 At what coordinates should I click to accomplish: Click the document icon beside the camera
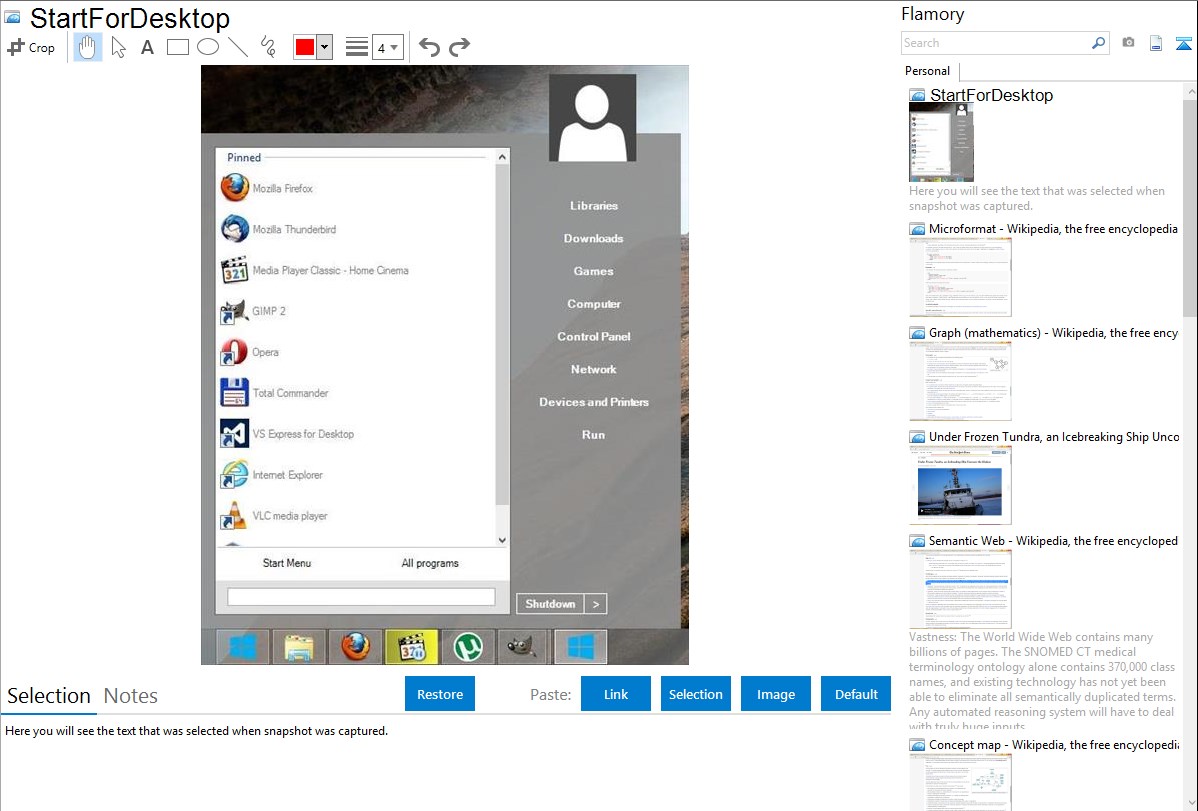pyautogui.click(x=1156, y=43)
